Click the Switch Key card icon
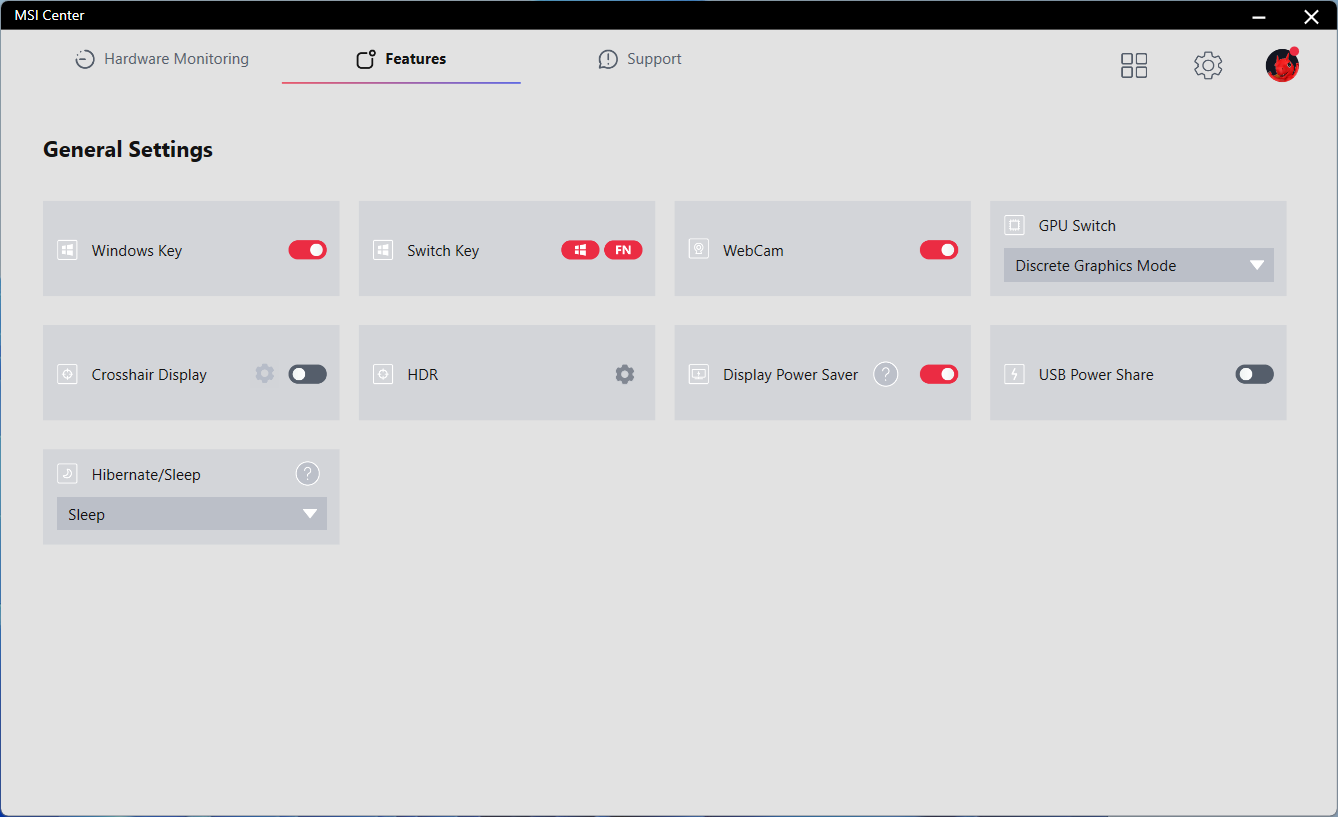1338x817 pixels. pyautogui.click(x=383, y=250)
